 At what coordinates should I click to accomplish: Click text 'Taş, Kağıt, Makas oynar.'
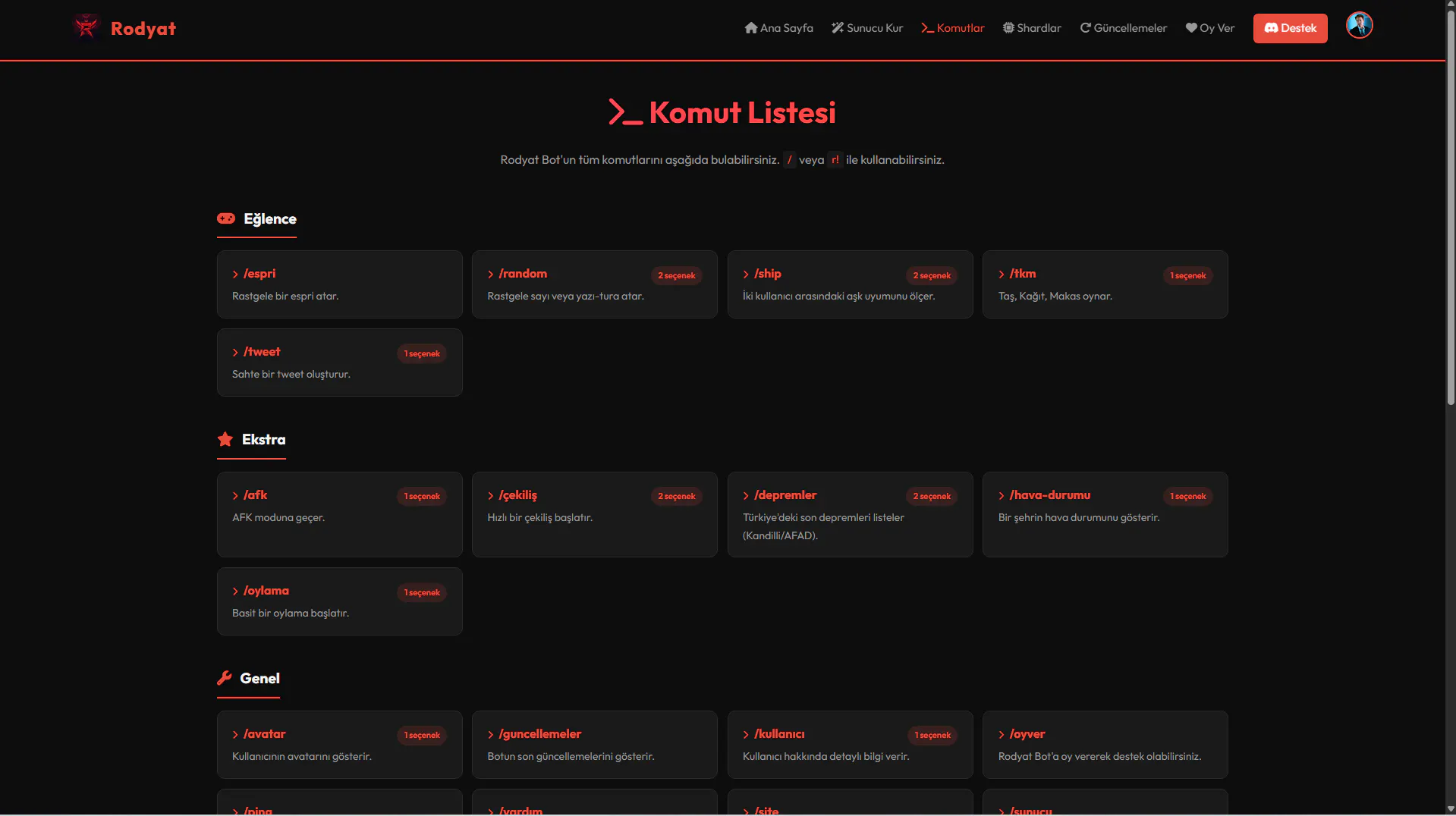(x=1055, y=296)
